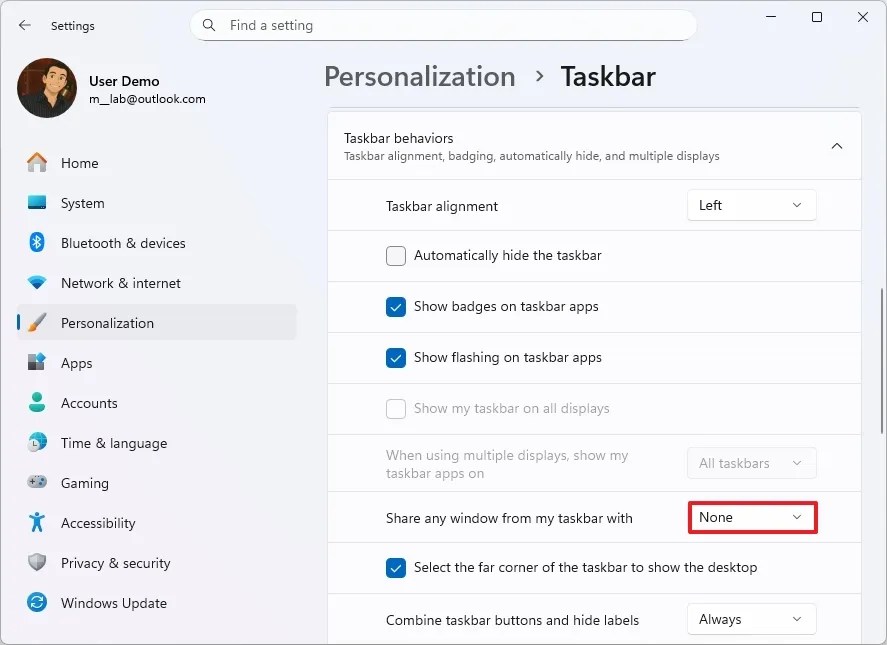Viewport: 887px width, 645px height.
Task: Open Network & internet settings
Action: pos(121,283)
